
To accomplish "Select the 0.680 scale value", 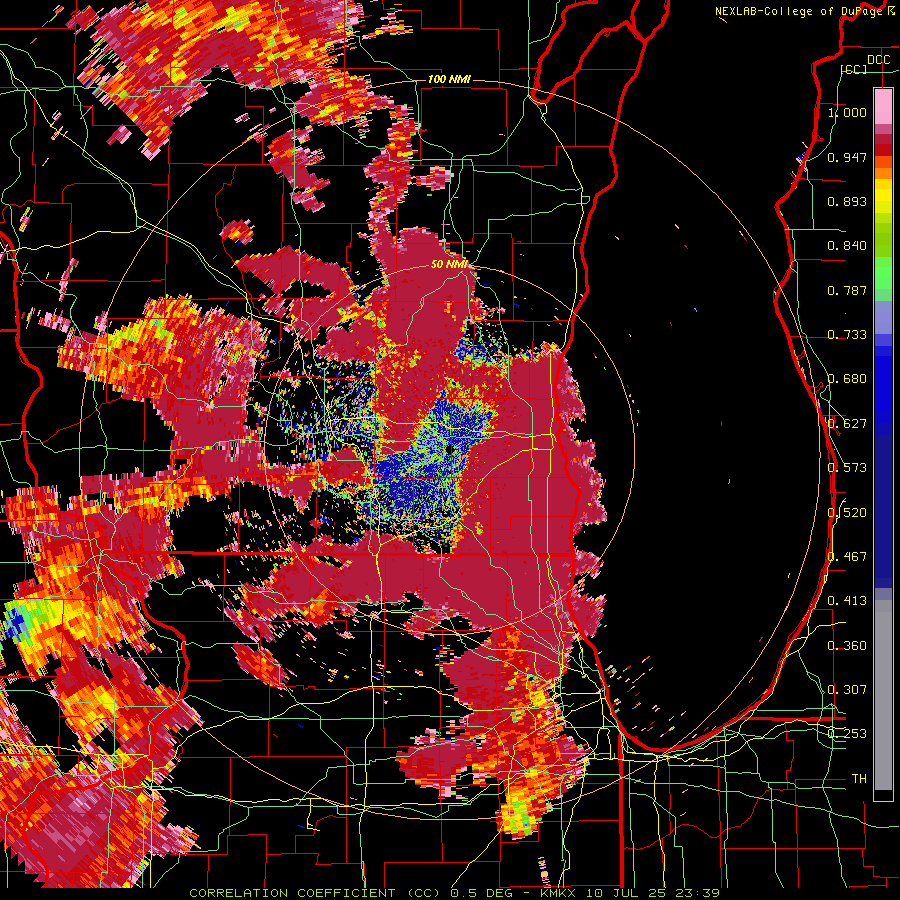I will [847, 379].
